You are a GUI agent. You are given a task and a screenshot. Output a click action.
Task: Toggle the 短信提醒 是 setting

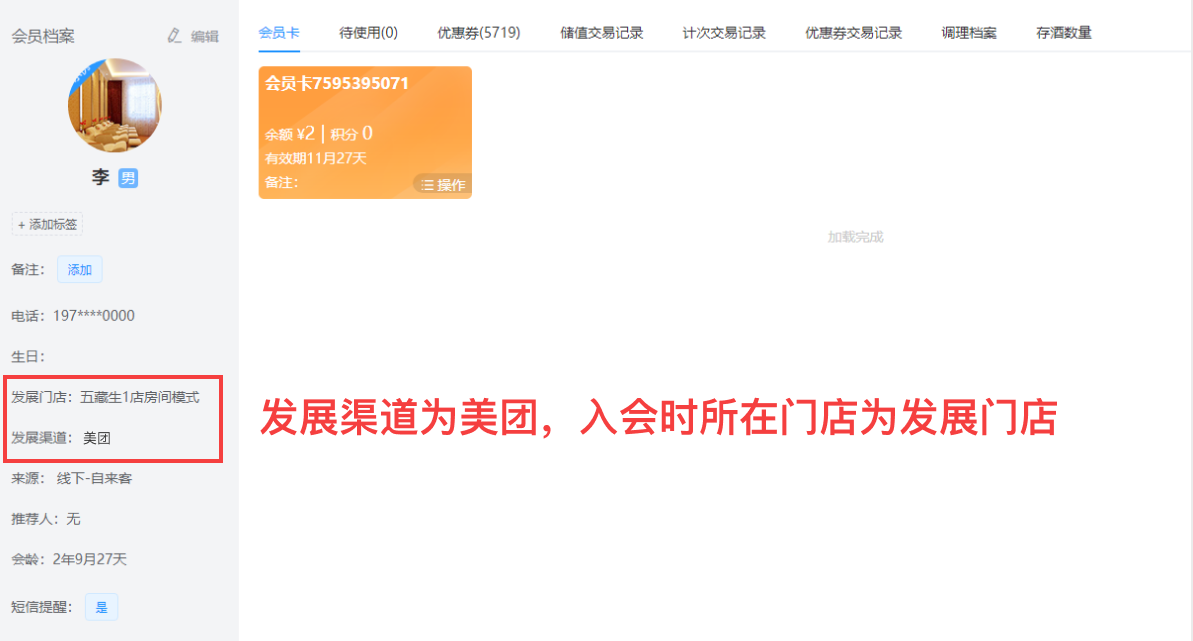101,608
